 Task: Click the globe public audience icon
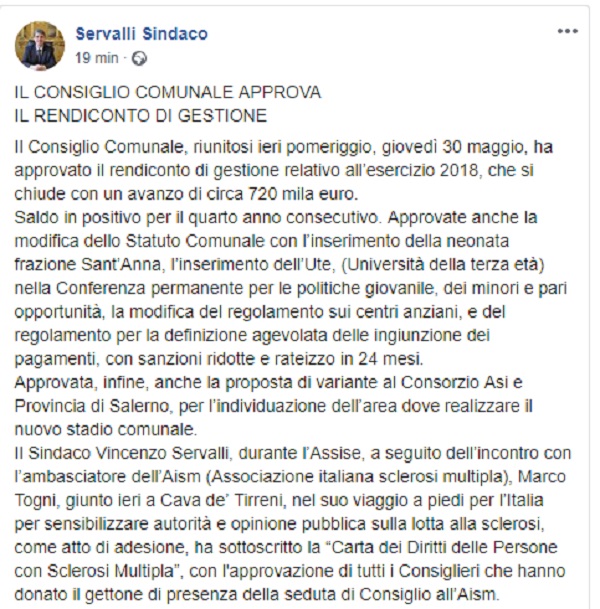pos(139,59)
